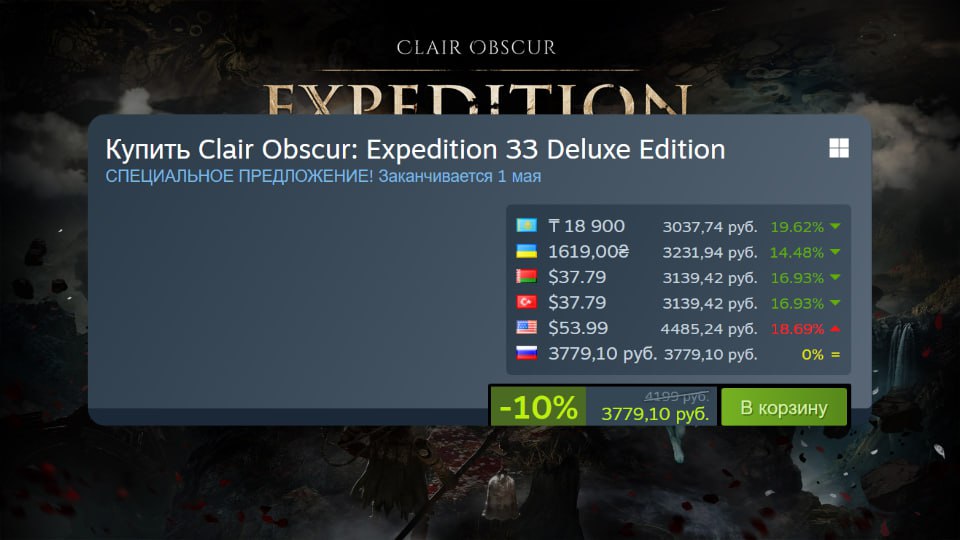Click the Windows platform icon
The height and width of the screenshot is (540, 960).
(x=839, y=148)
